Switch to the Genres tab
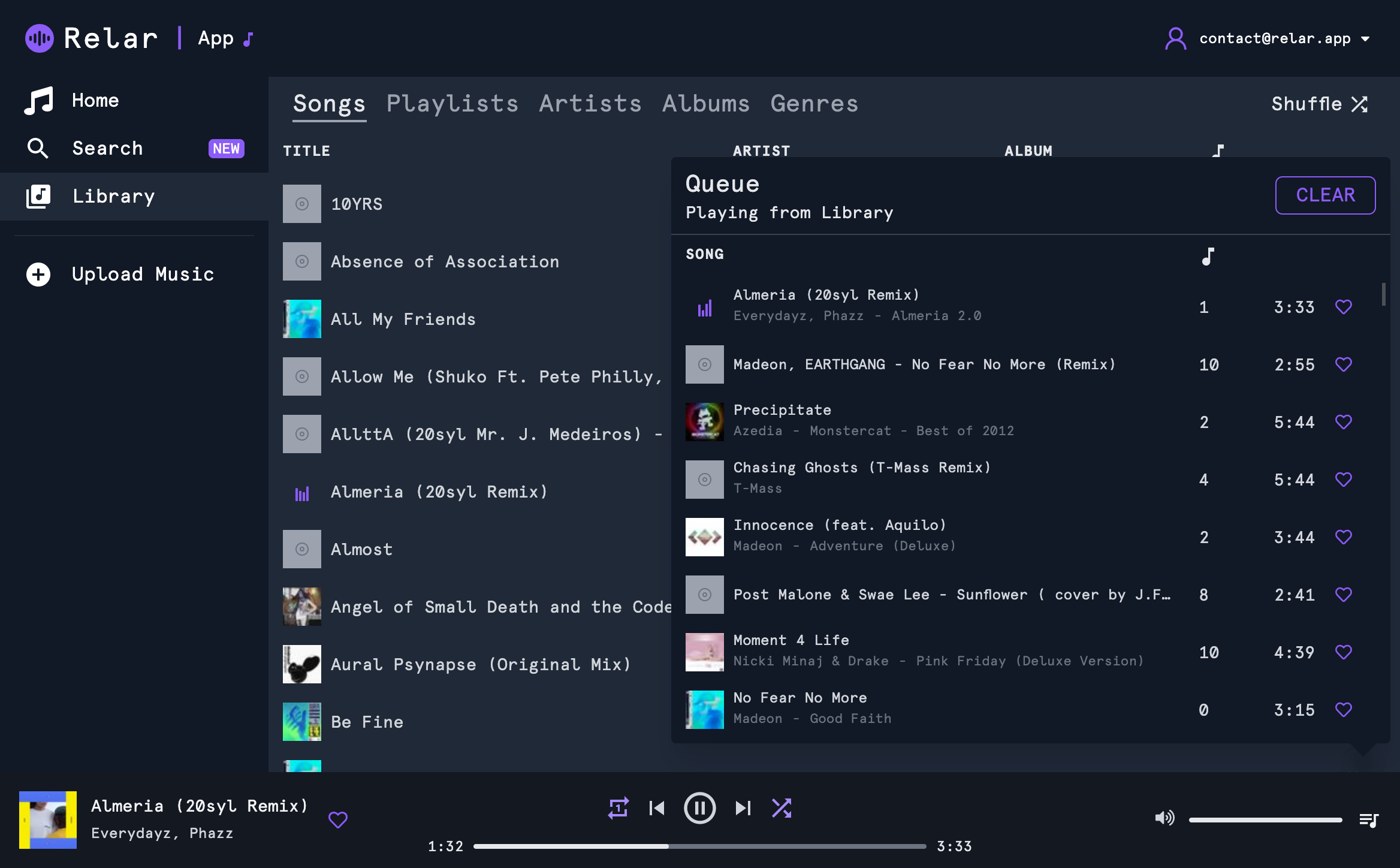The height and width of the screenshot is (868, 1400). point(814,104)
